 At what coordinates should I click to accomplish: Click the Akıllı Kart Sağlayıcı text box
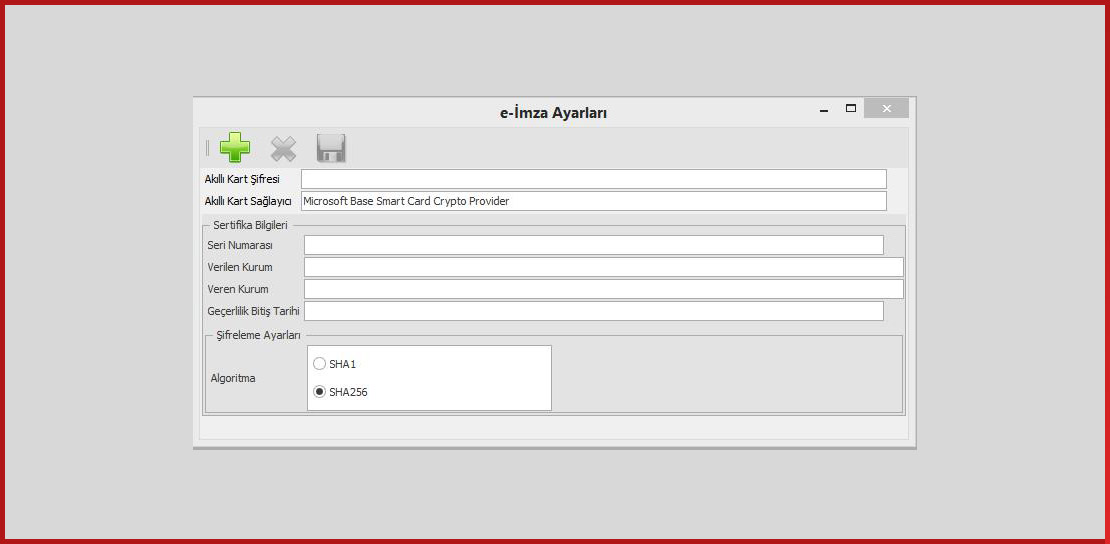[x=593, y=201]
